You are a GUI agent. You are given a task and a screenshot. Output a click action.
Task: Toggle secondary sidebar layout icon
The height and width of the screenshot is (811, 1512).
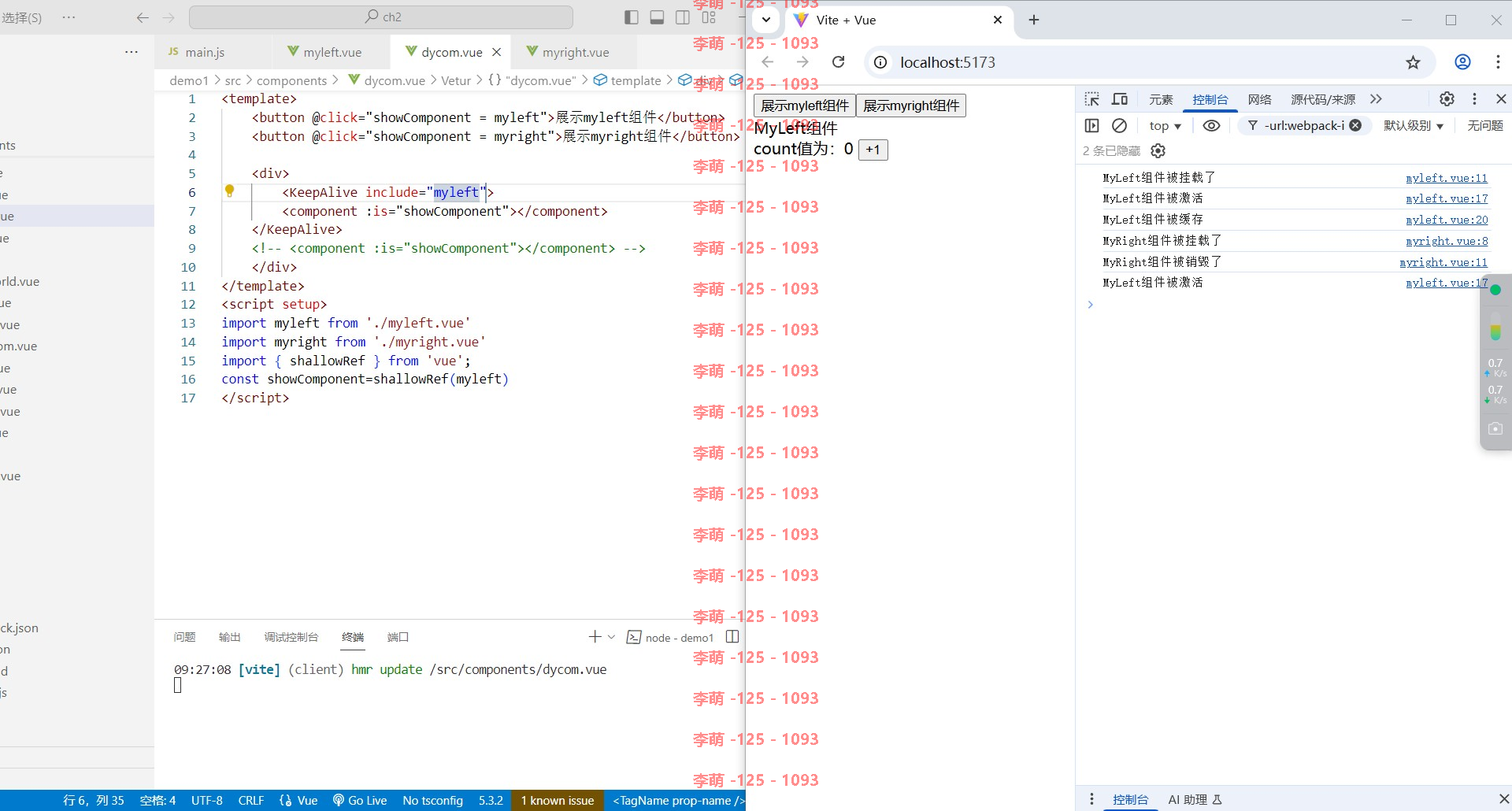pos(683,17)
